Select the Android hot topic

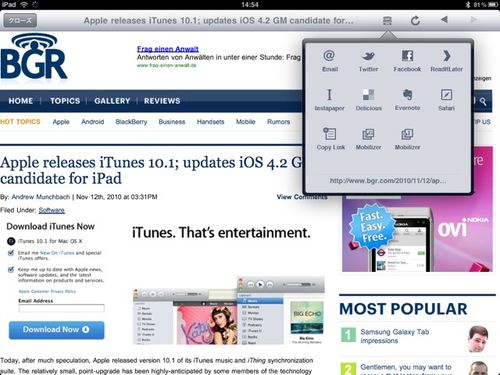pos(93,122)
